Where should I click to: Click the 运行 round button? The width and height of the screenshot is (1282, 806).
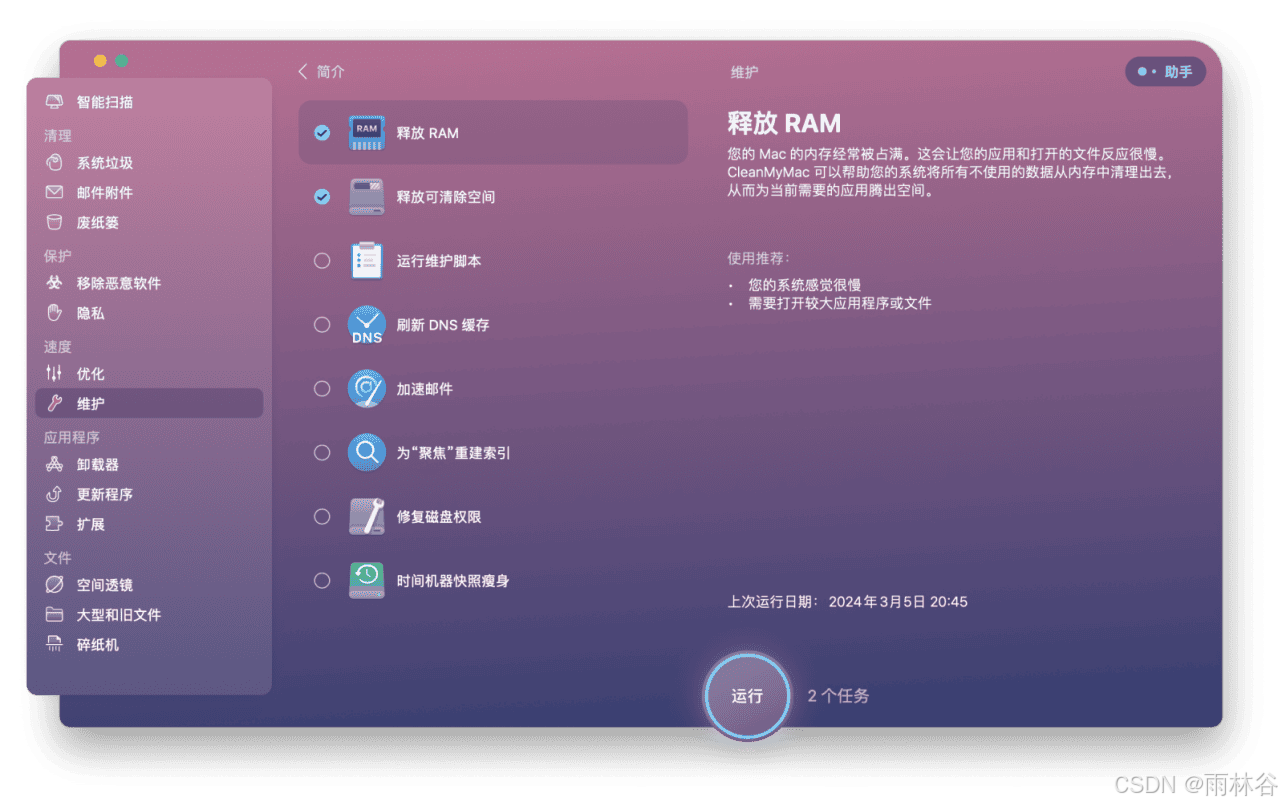747,696
